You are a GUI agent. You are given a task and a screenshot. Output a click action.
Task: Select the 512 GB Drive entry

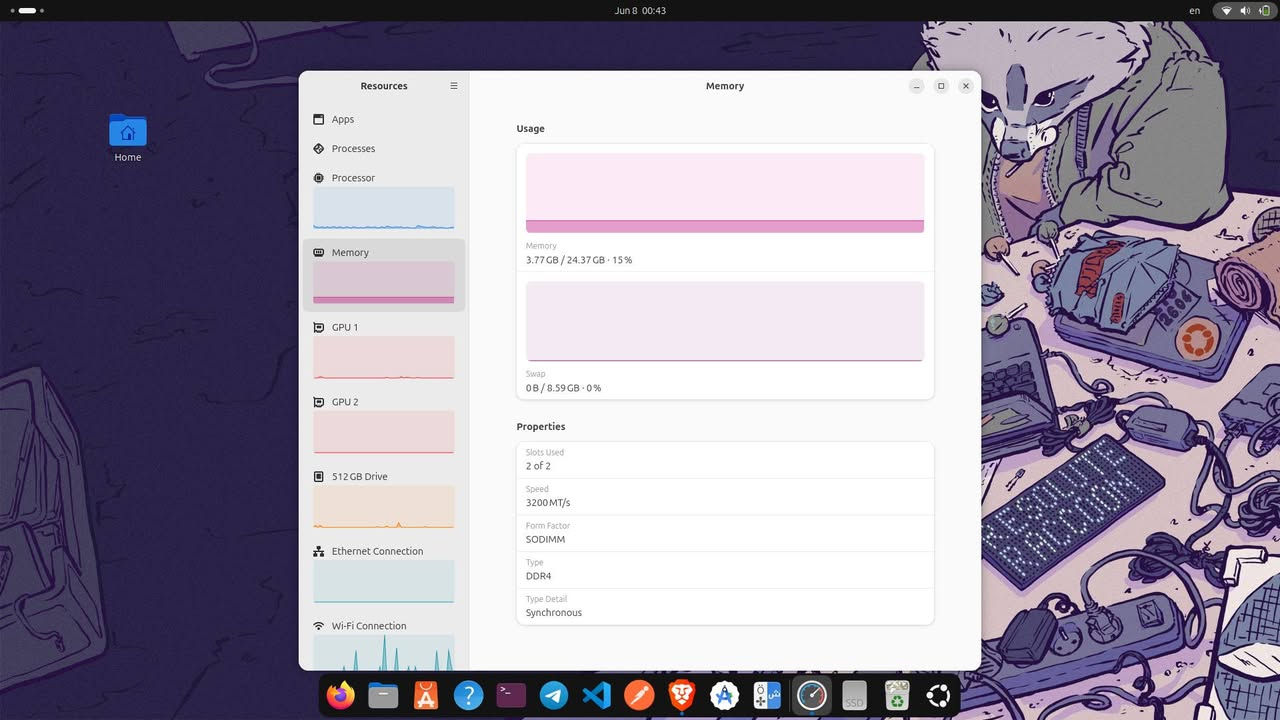pos(384,500)
